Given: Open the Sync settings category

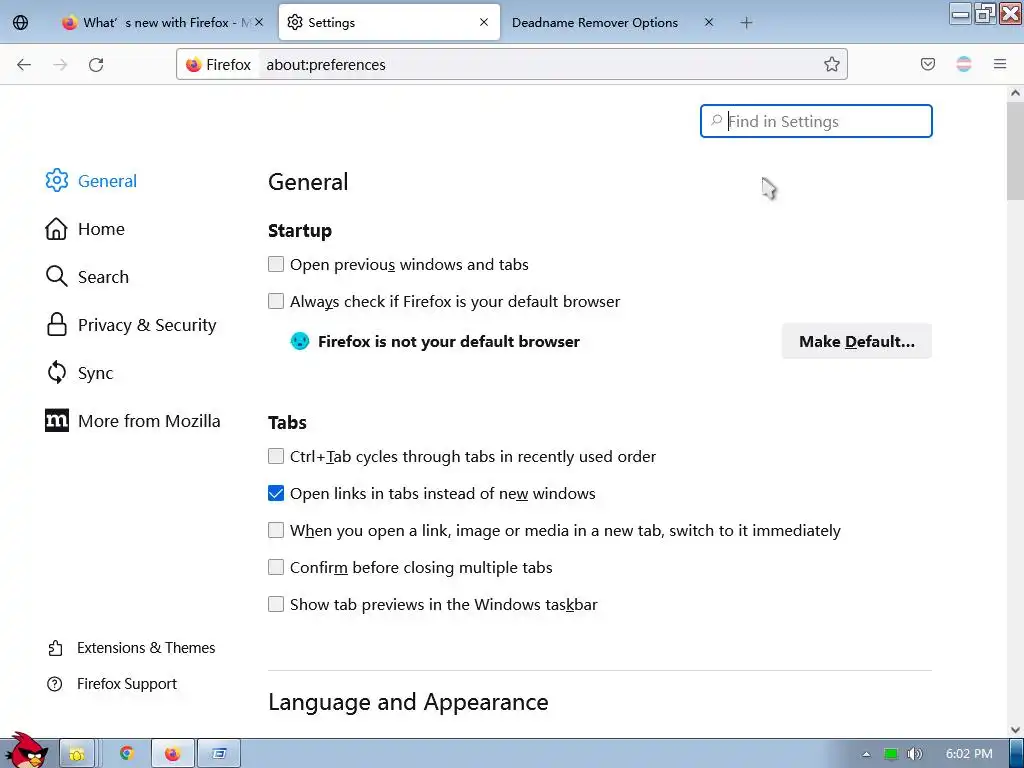Looking at the screenshot, I should 95,373.
